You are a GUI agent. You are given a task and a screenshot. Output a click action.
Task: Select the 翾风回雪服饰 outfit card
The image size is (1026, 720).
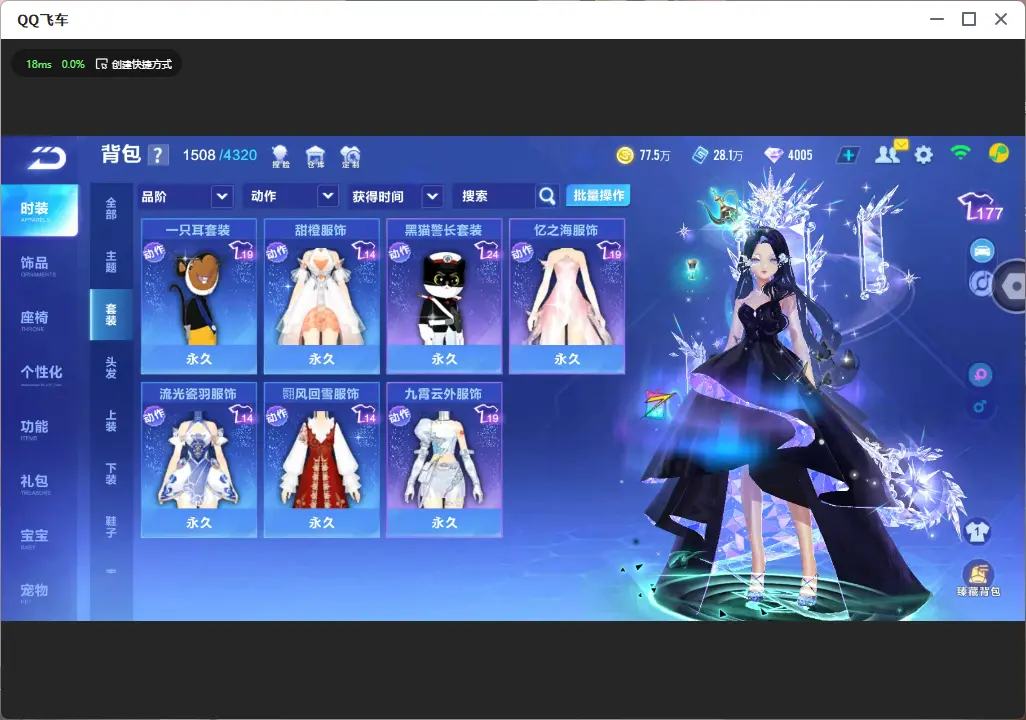click(321, 460)
